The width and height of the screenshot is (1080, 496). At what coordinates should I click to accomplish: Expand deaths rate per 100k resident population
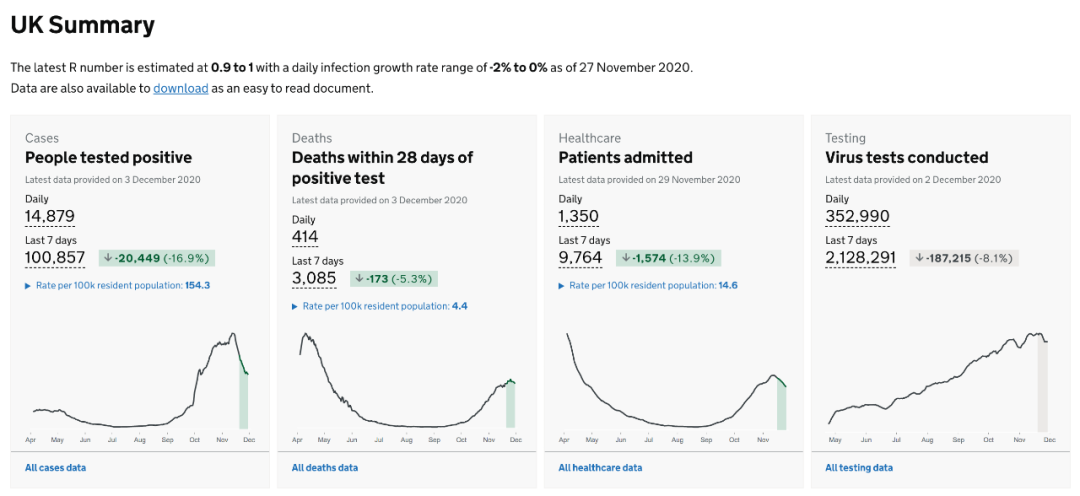click(x=379, y=306)
